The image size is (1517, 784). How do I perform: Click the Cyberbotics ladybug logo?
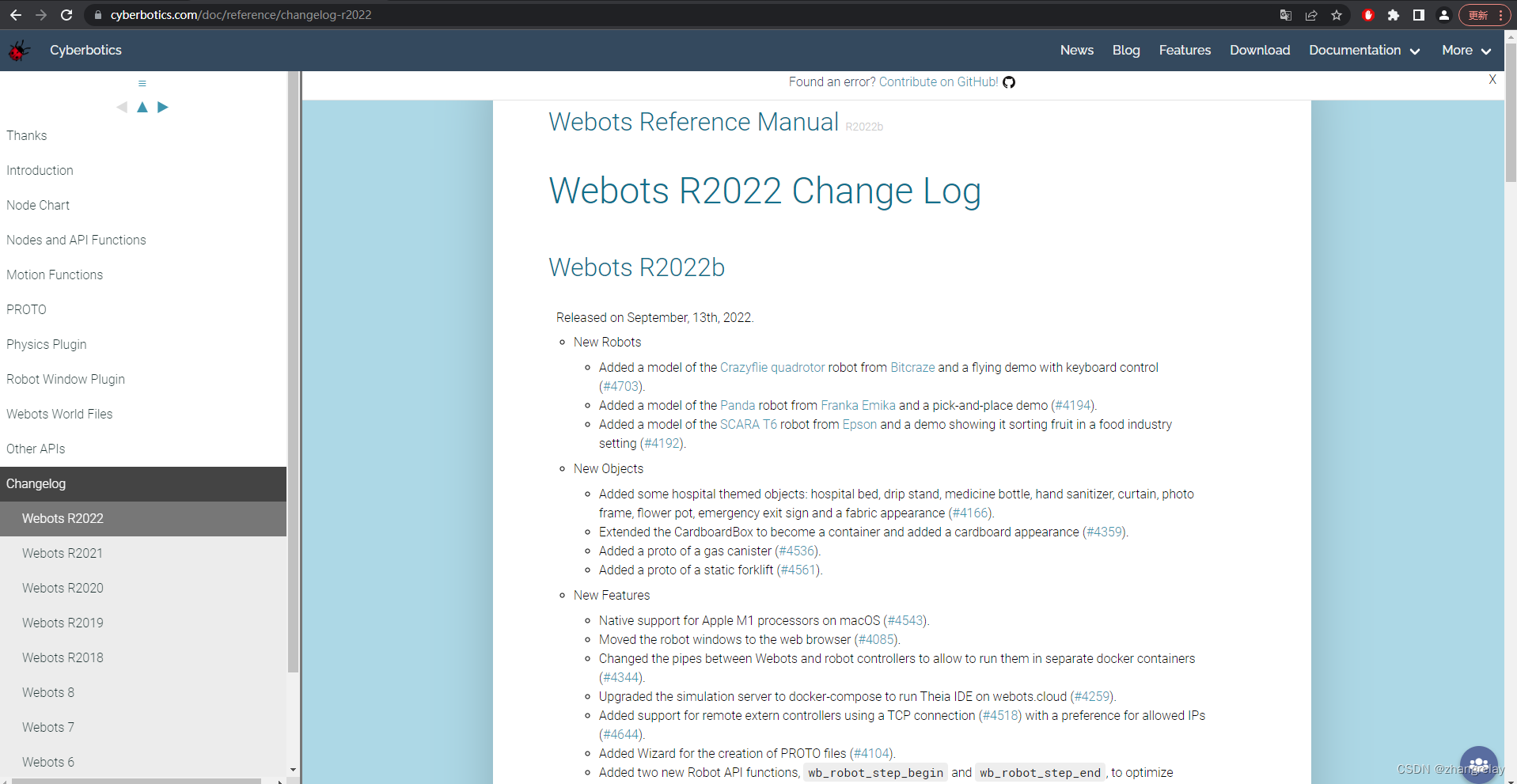(x=20, y=51)
